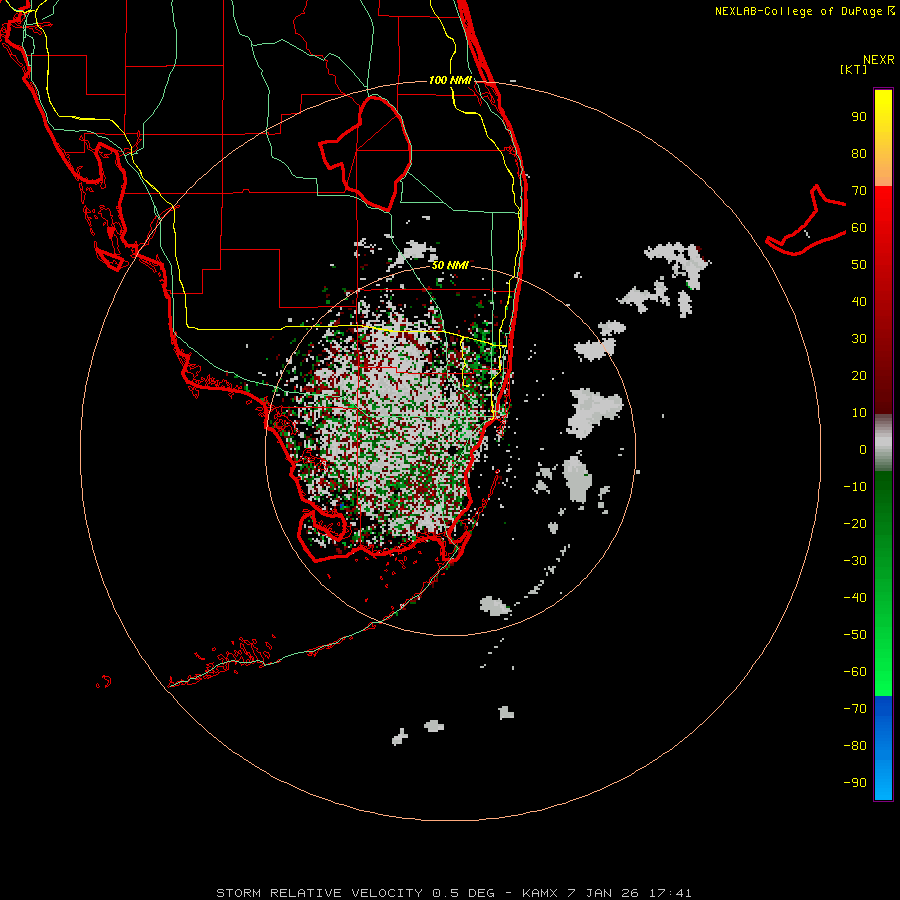This screenshot has height=900, width=900.
Task: Click the -80 value on the velocity scale
Action: coord(855,746)
